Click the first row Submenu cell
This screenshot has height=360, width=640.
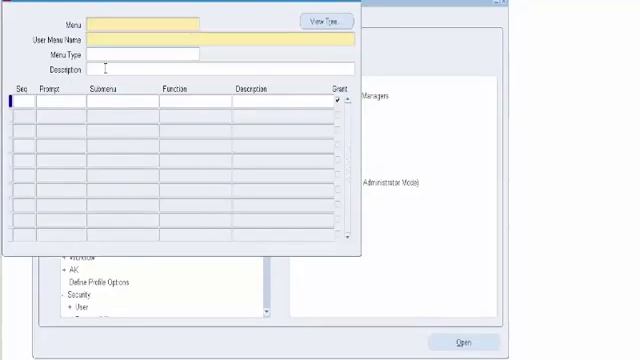[123, 101]
